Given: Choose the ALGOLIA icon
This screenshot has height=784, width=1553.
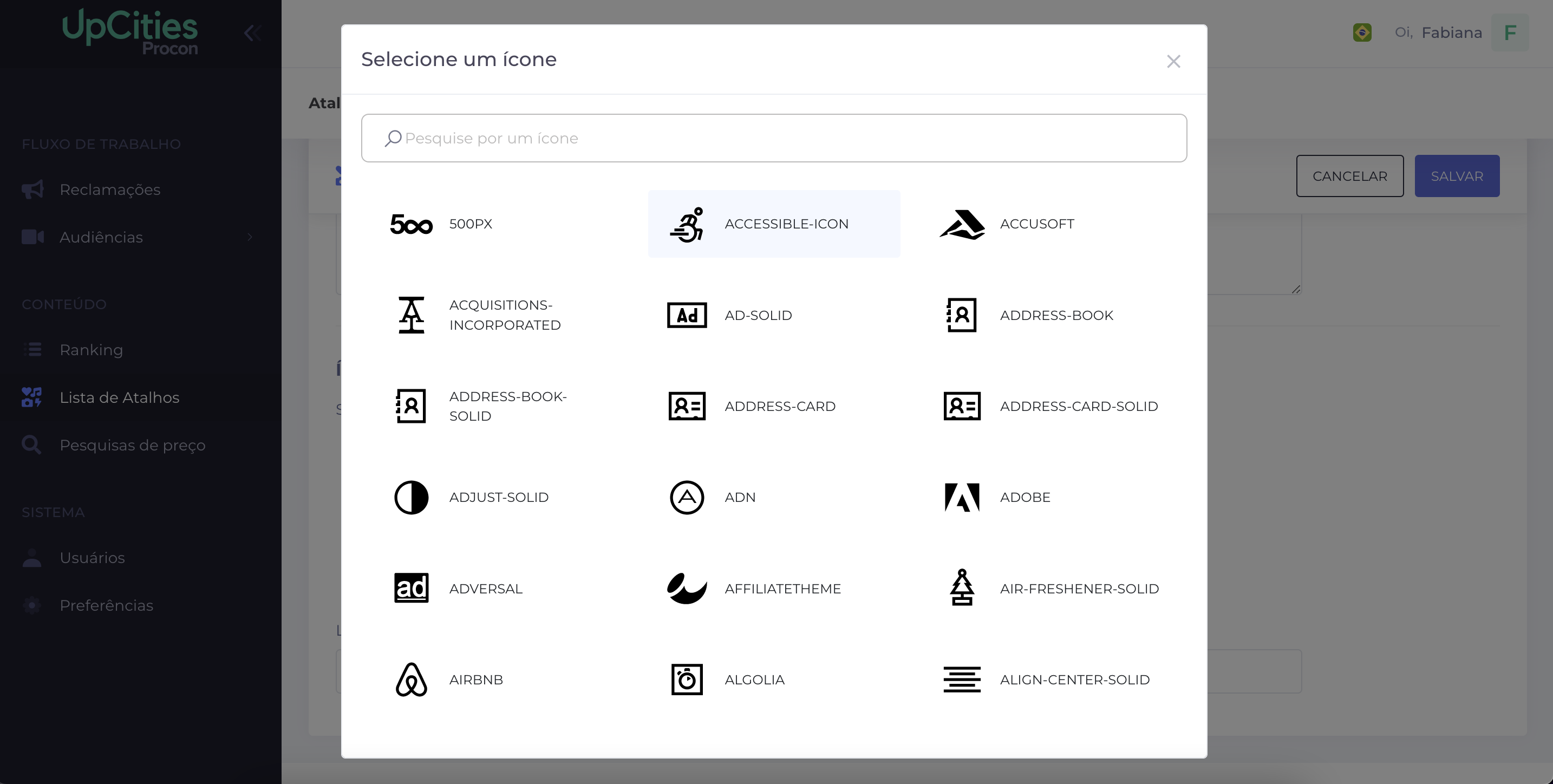Looking at the screenshot, I should (x=687, y=680).
